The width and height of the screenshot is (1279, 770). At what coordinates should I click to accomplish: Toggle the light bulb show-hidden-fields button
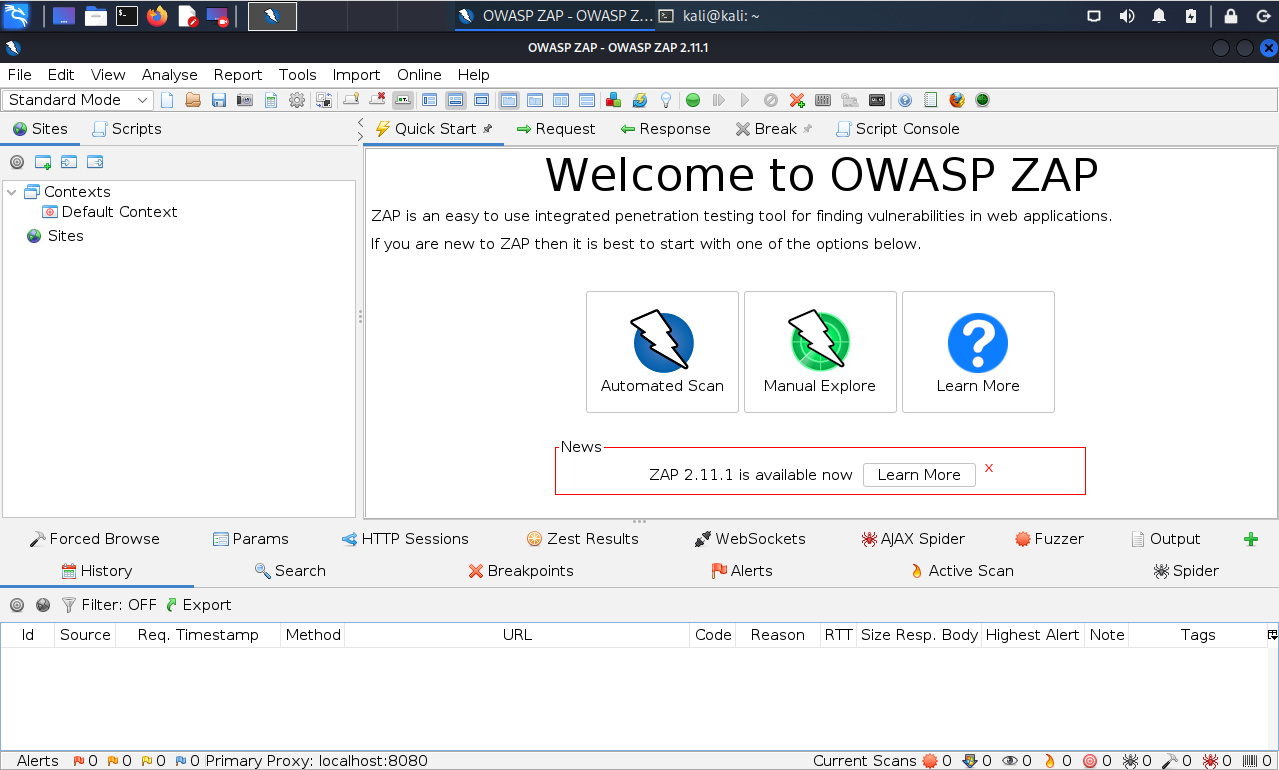[x=665, y=100]
